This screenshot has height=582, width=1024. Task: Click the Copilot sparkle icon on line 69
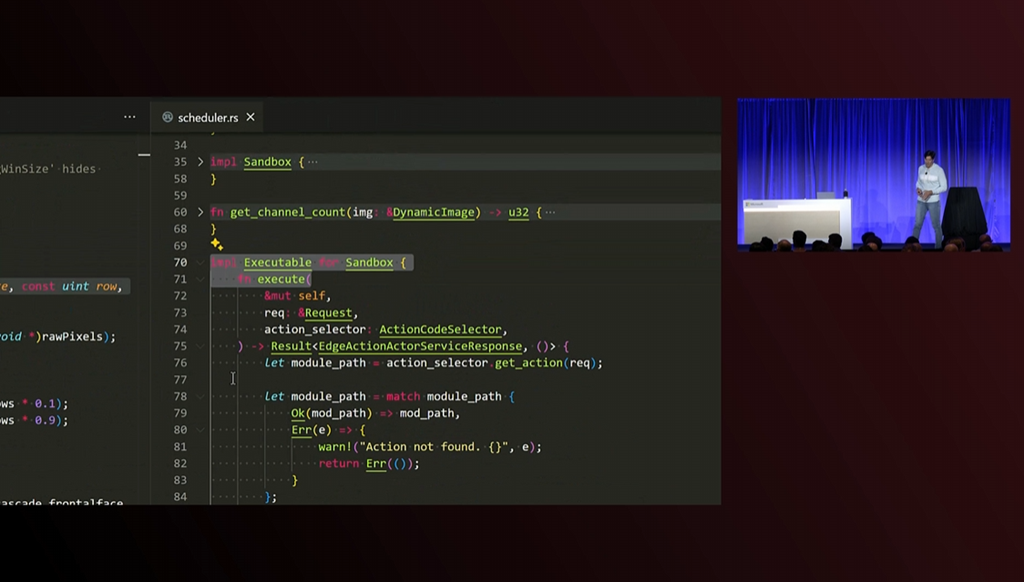tap(217, 244)
